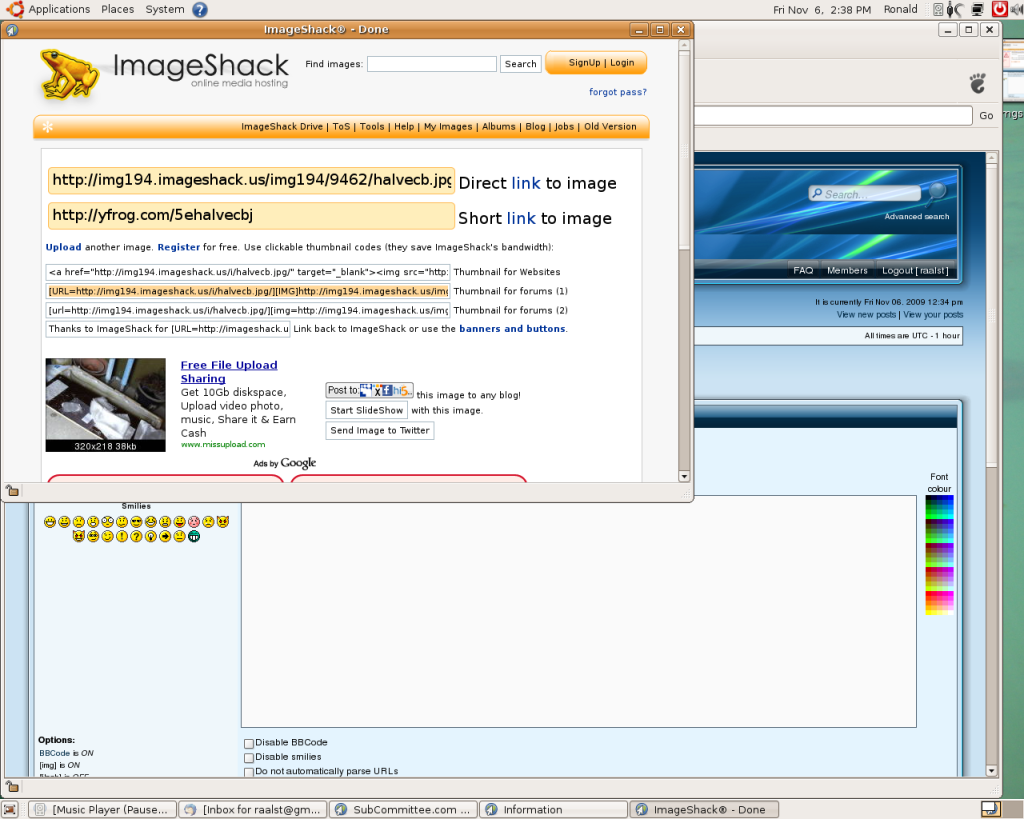The height and width of the screenshot is (819, 1024).
Task: Switch to the Music Player taskbar window
Action: (103, 810)
